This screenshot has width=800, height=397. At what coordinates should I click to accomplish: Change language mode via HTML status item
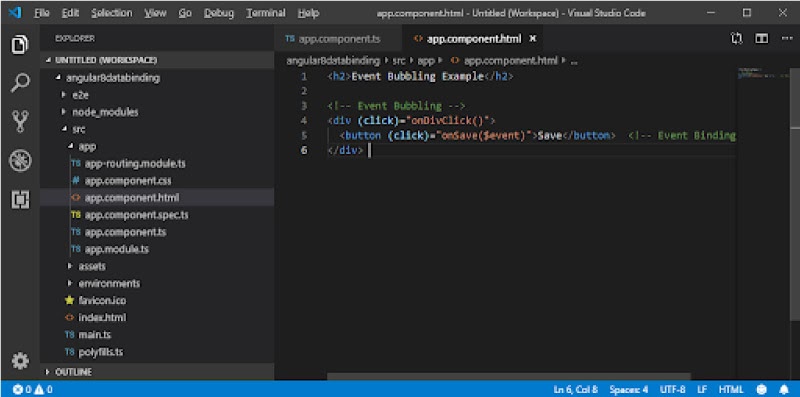click(x=731, y=389)
